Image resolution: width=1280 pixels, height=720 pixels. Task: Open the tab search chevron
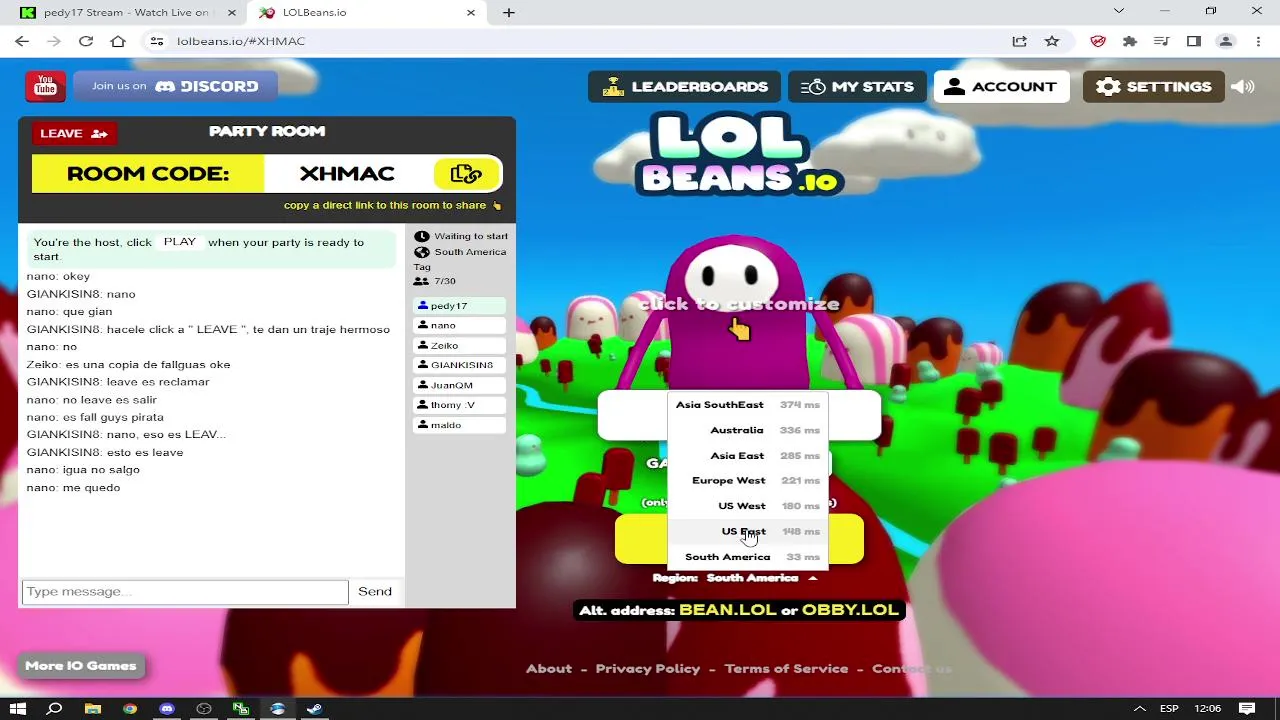[x=1119, y=11]
